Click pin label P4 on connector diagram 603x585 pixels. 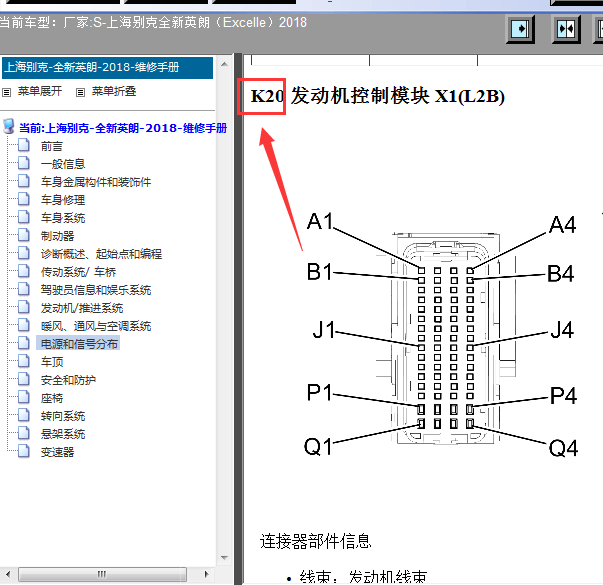click(563, 395)
